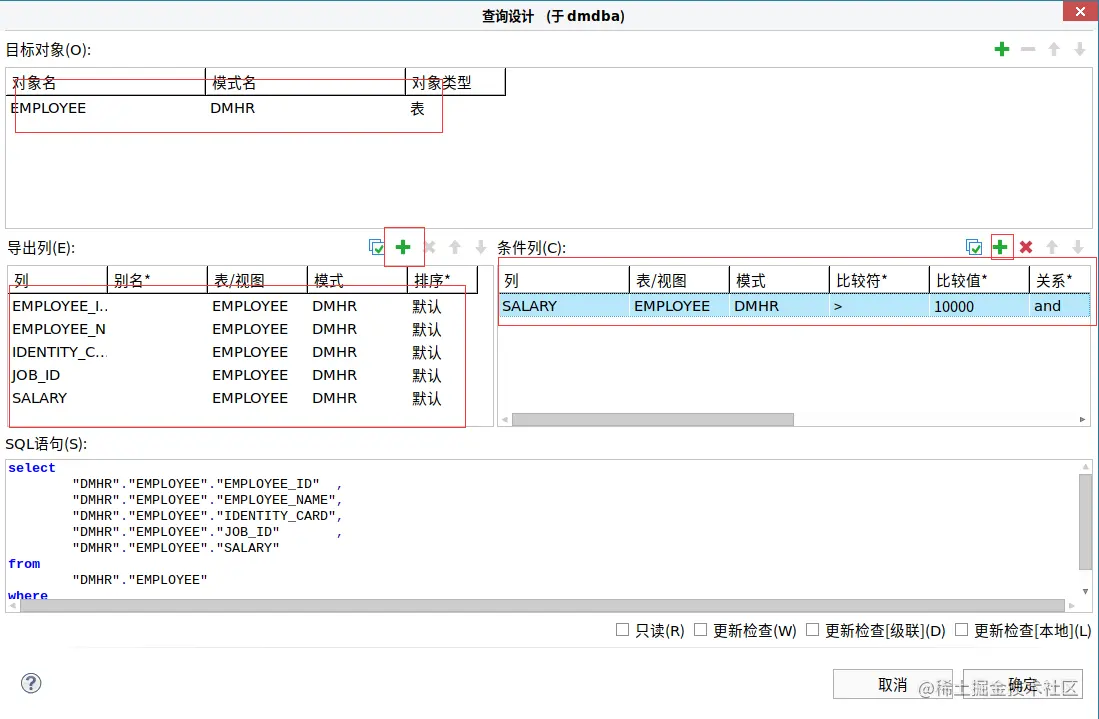Click the 确定 button
This screenshot has height=719, width=1099.
coord(1023,685)
